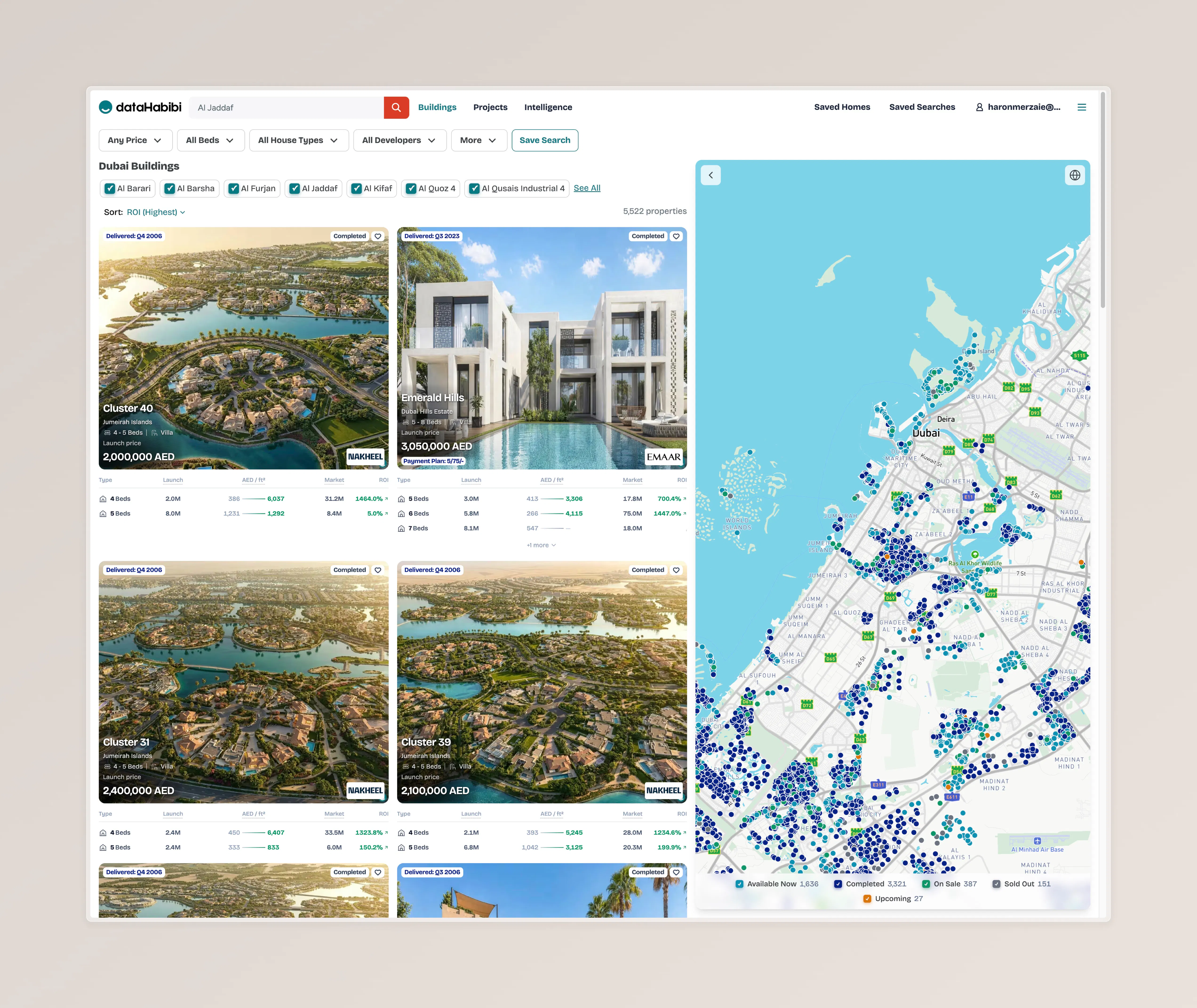Toggle the map globe view icon
Image resolution: width=1197 pixels, height=1008 pixels.
pyautogui.click(x=1075, y=175)
